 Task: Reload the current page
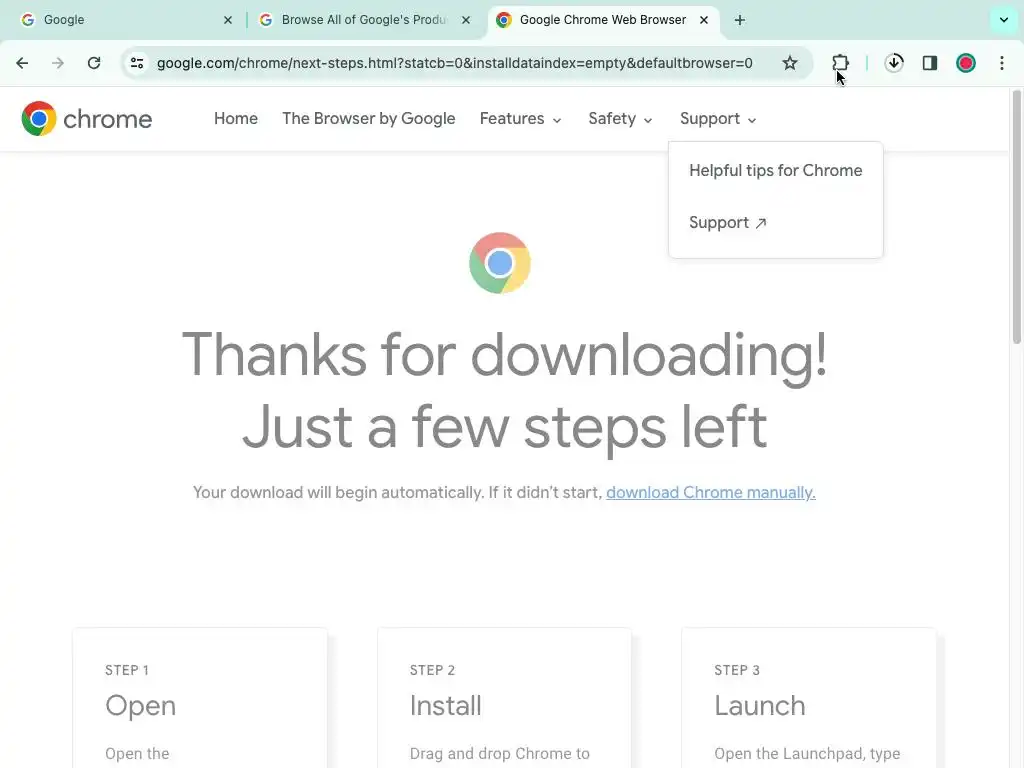[94, 63]
